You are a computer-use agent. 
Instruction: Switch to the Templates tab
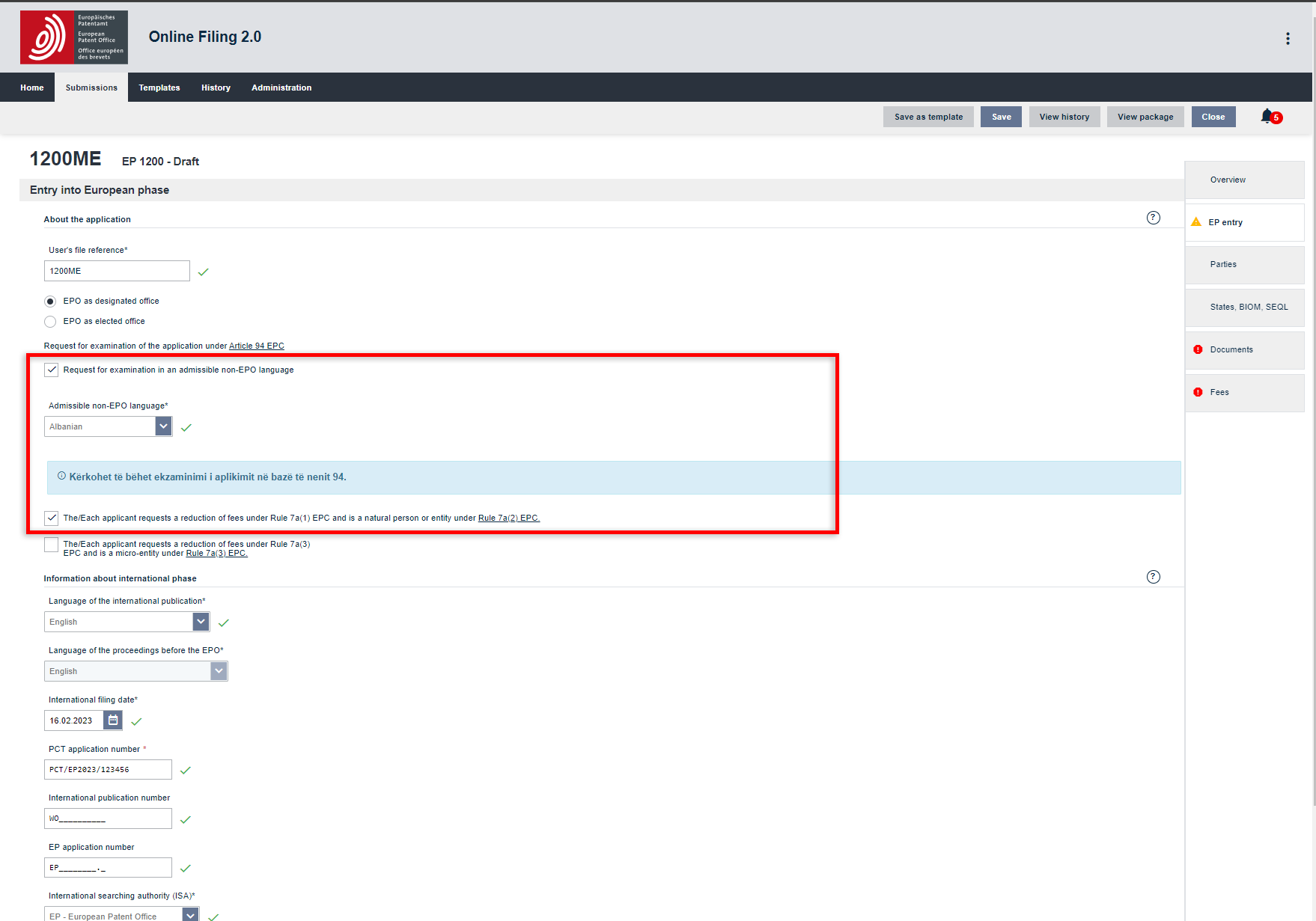click(159, 88)
